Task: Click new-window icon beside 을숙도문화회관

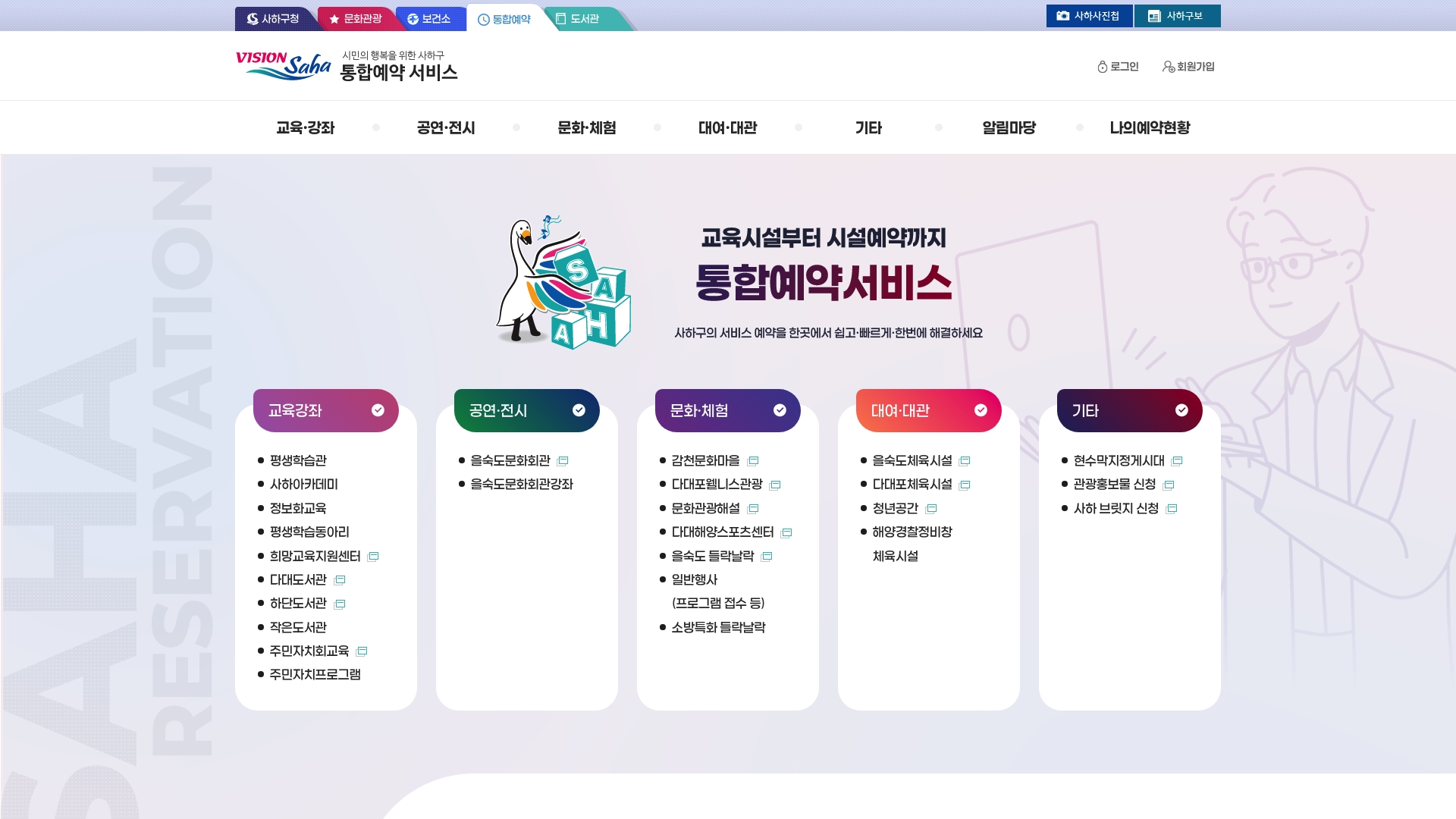Action: pyautogui.click(x=563, y=461)
